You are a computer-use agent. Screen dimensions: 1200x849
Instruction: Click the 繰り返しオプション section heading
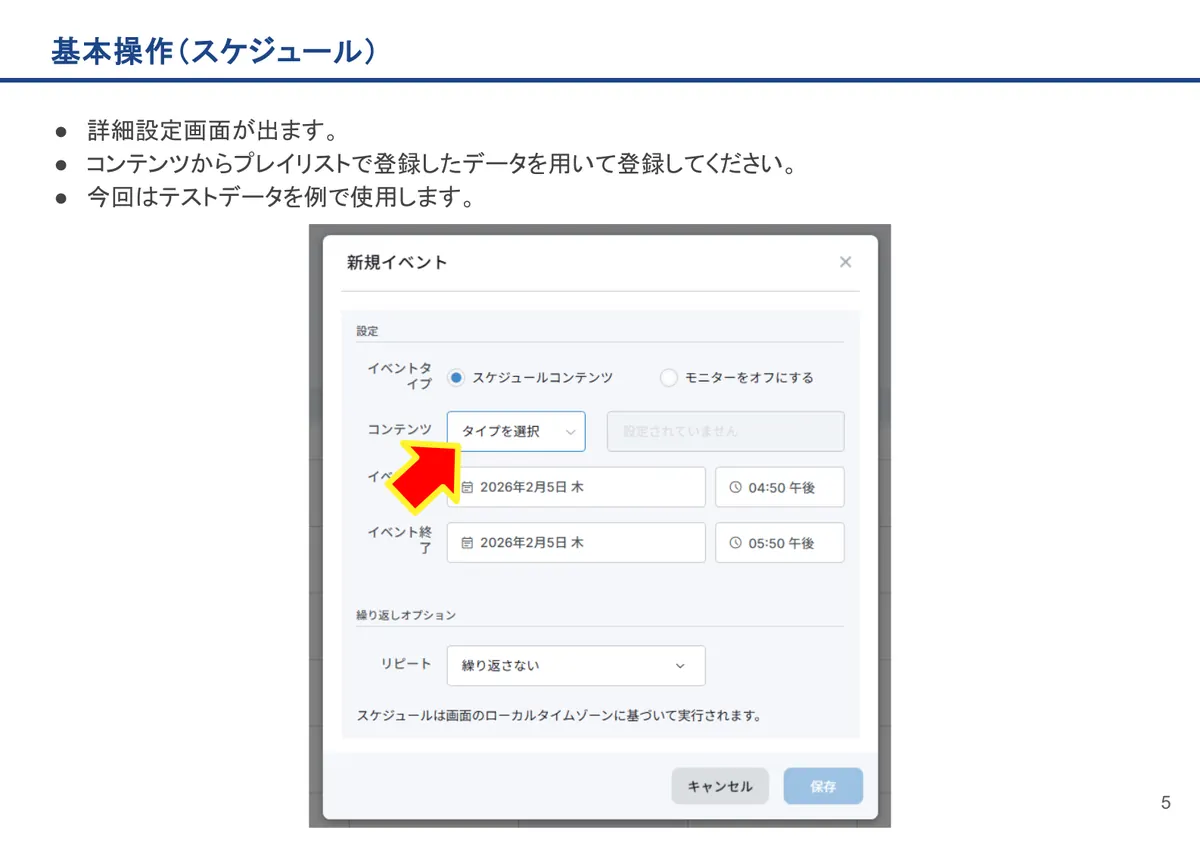coord(406,614)
